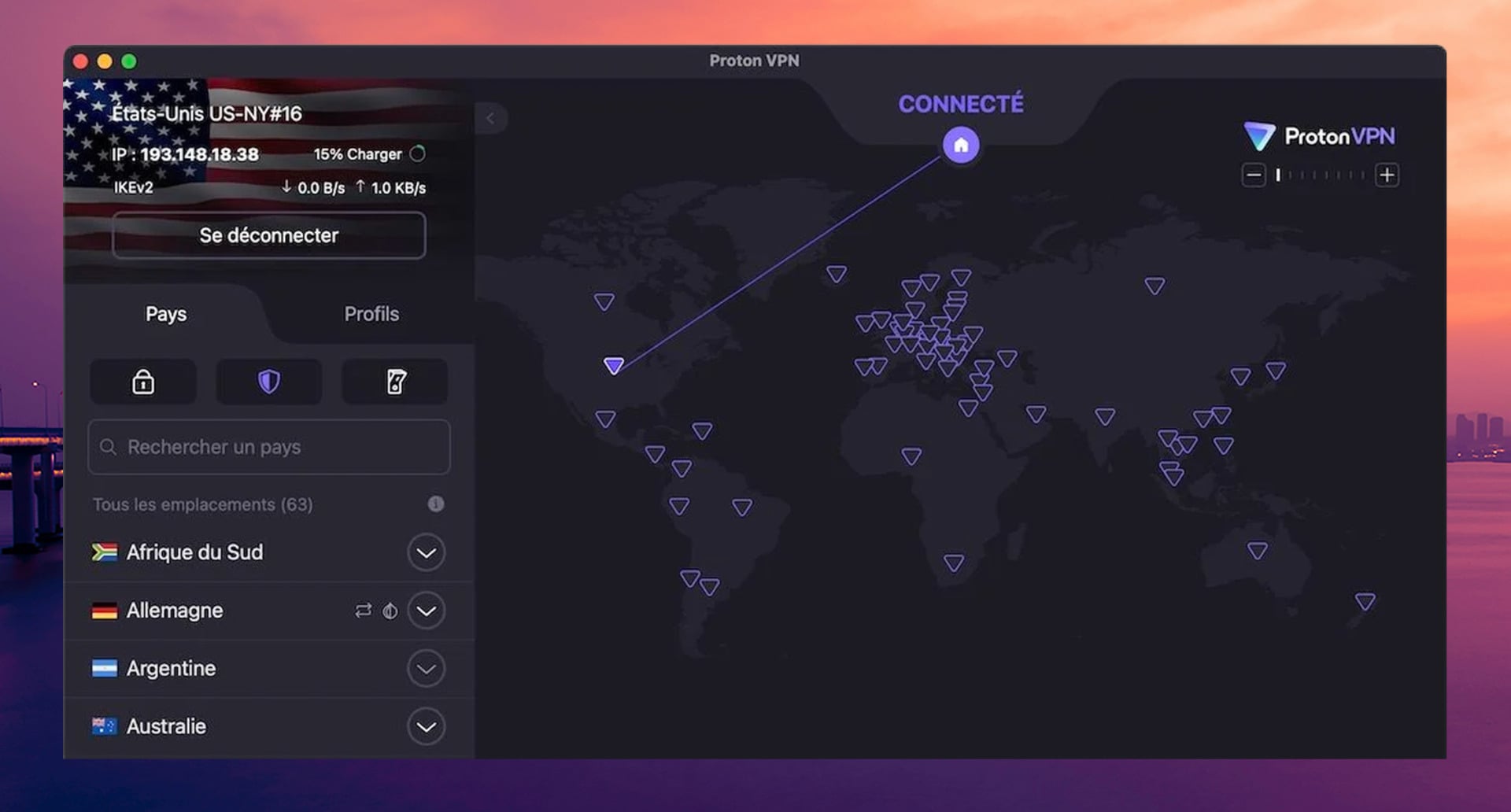Click the P2P icon next to Allemagne
The image size is (1511, 812).
[x=362, y=610]
